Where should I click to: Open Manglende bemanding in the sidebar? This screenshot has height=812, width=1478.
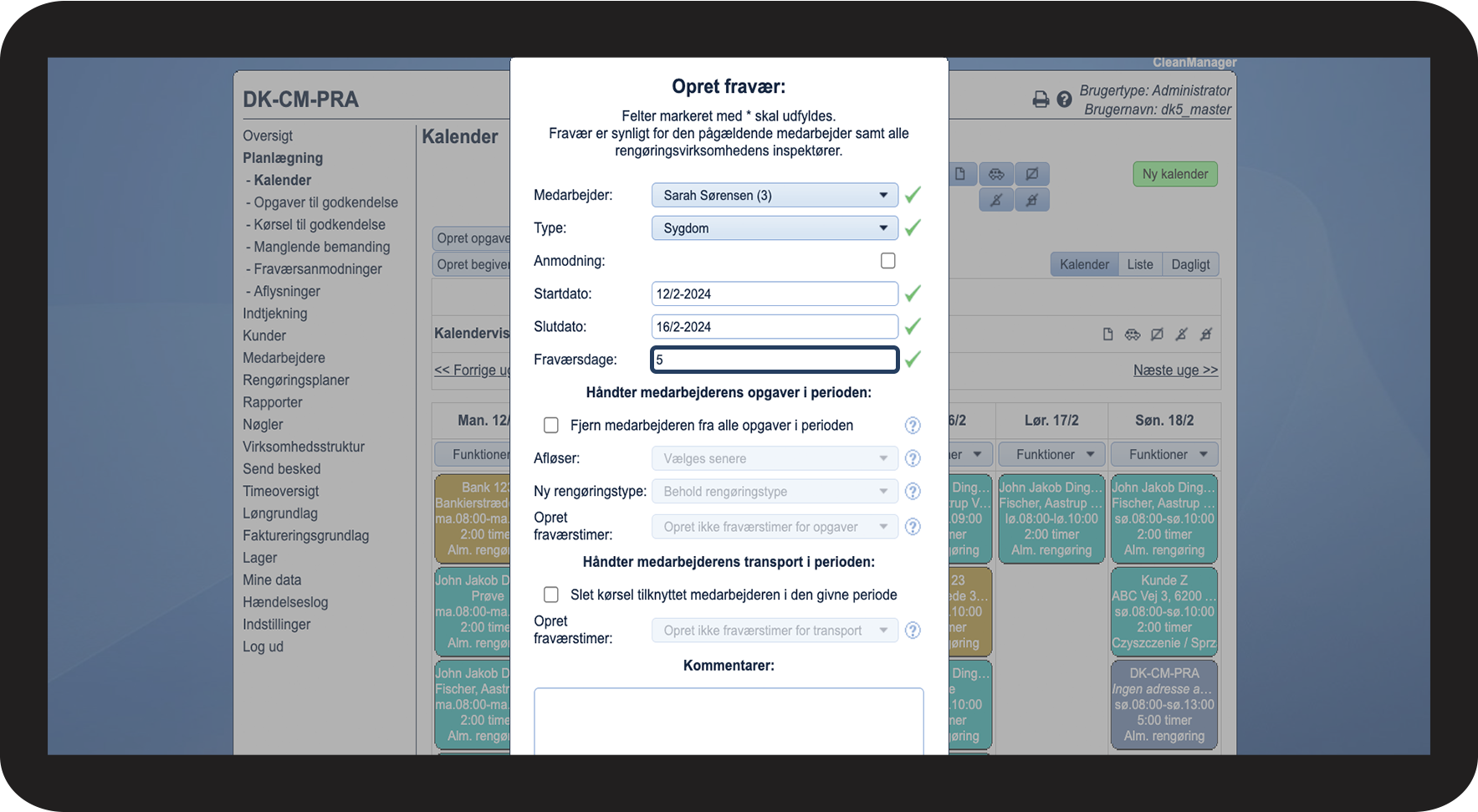(x=322, y=247)
